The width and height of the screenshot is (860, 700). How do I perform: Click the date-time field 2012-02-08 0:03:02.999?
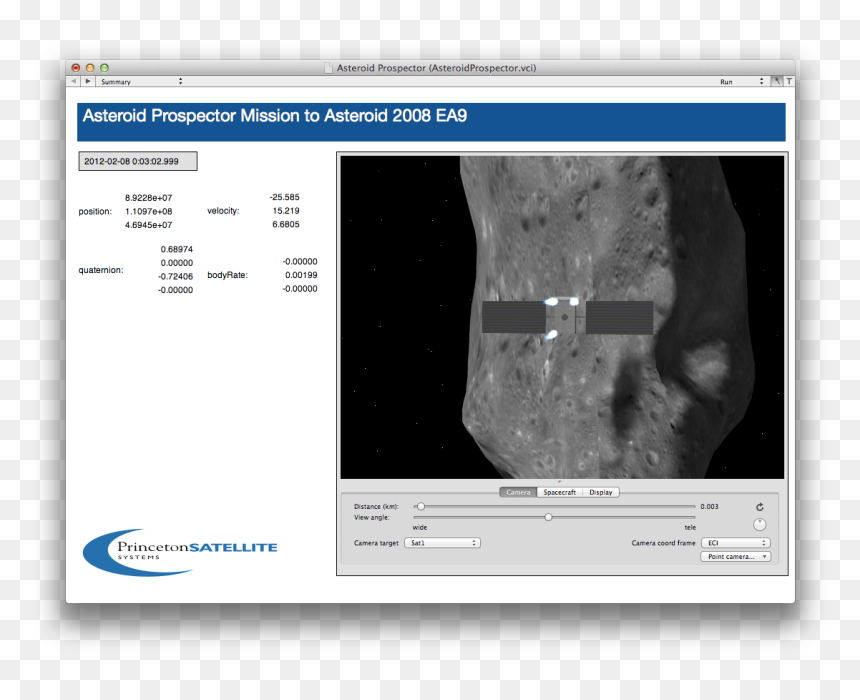point(138,161)
